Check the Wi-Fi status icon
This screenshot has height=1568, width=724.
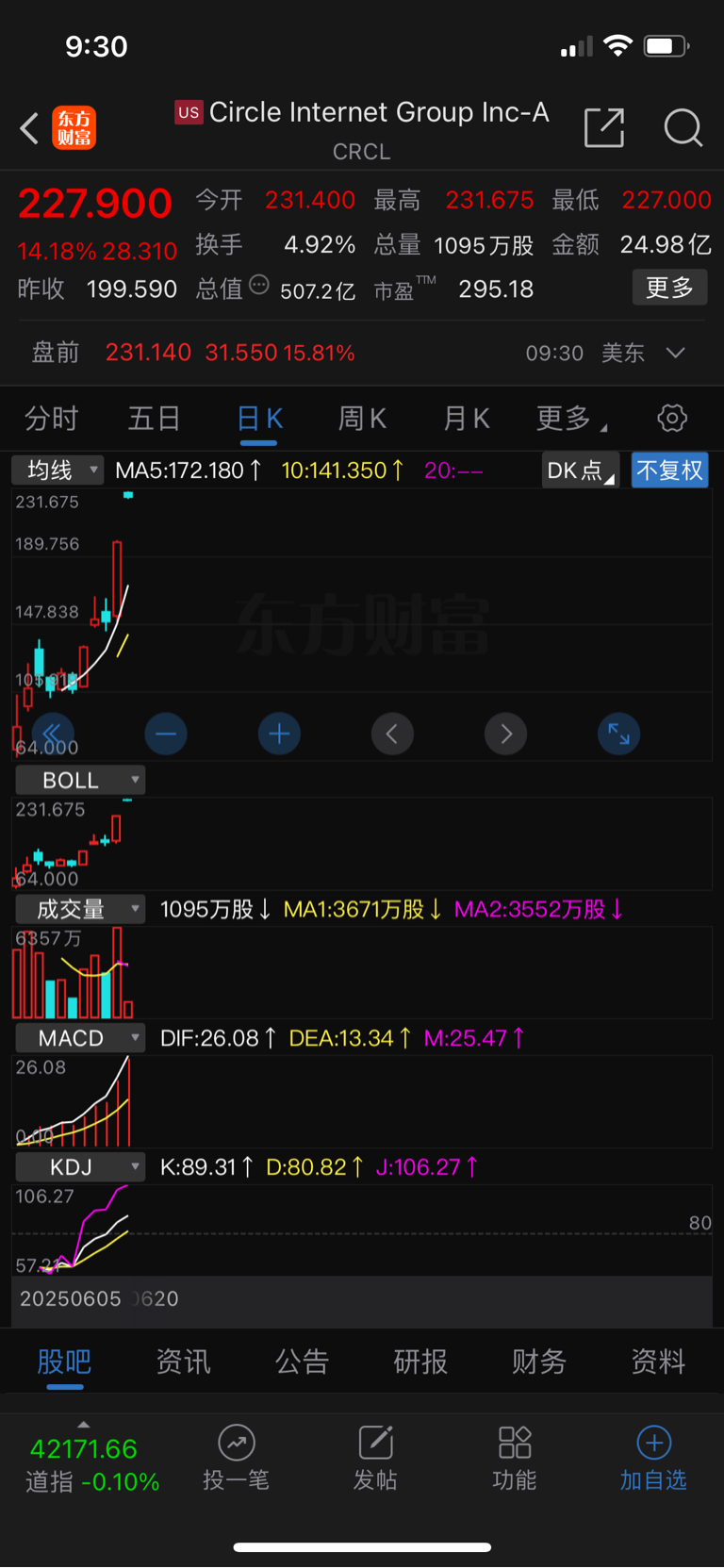[x=617, y=45]
